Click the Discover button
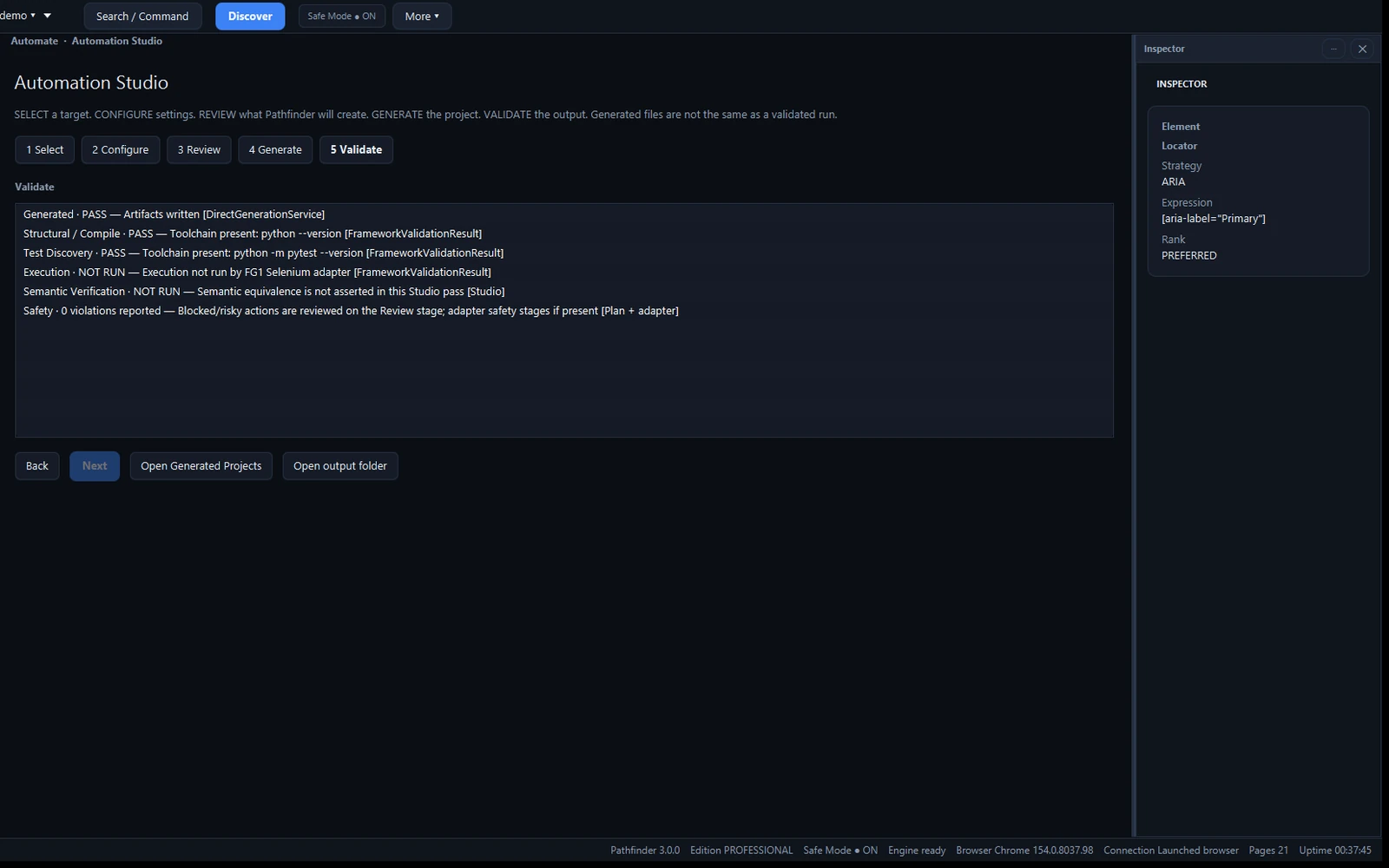Viewport: 1389px width, 868px height. coord(250,16)
